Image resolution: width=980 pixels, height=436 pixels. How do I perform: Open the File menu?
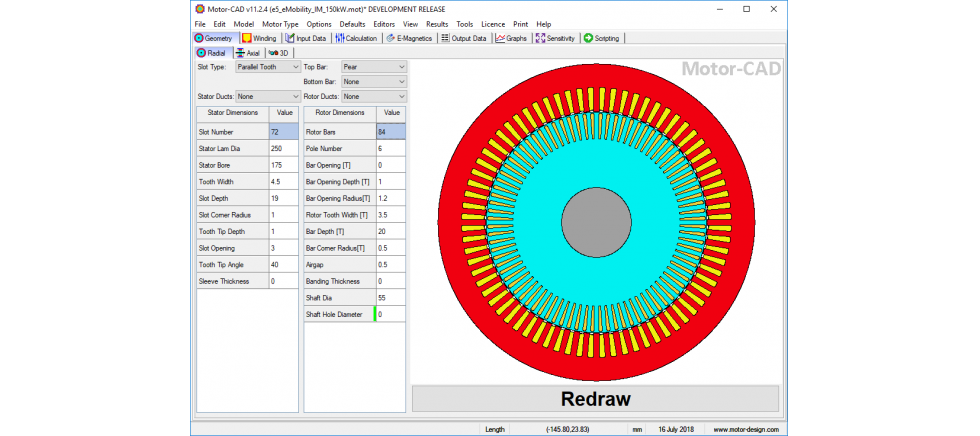point(200,24)
